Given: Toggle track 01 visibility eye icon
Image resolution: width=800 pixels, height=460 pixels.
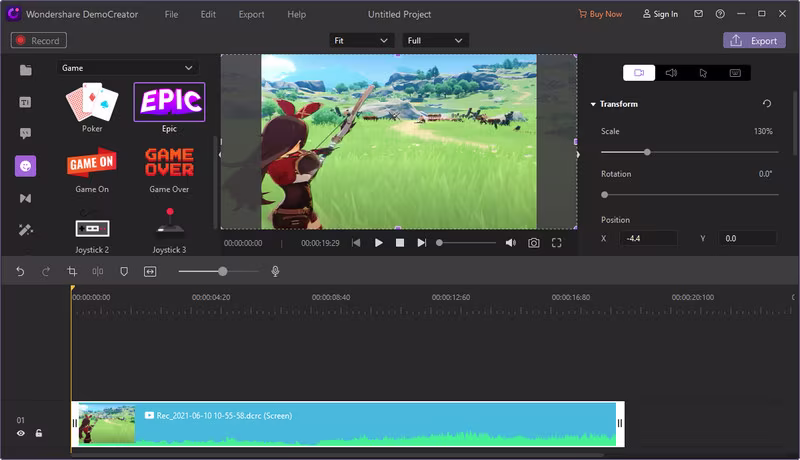Looking at the screenshot, I should point(20,433).
